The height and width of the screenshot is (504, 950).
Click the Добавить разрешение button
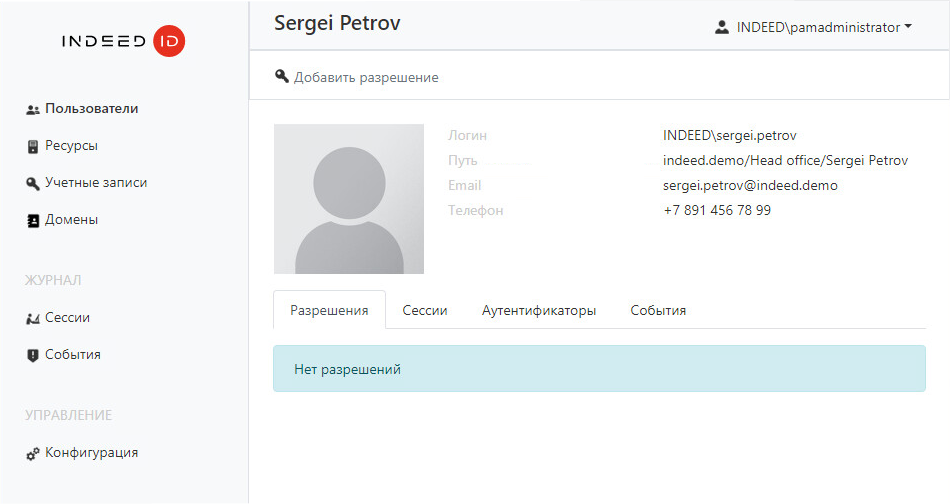[365, 77]
